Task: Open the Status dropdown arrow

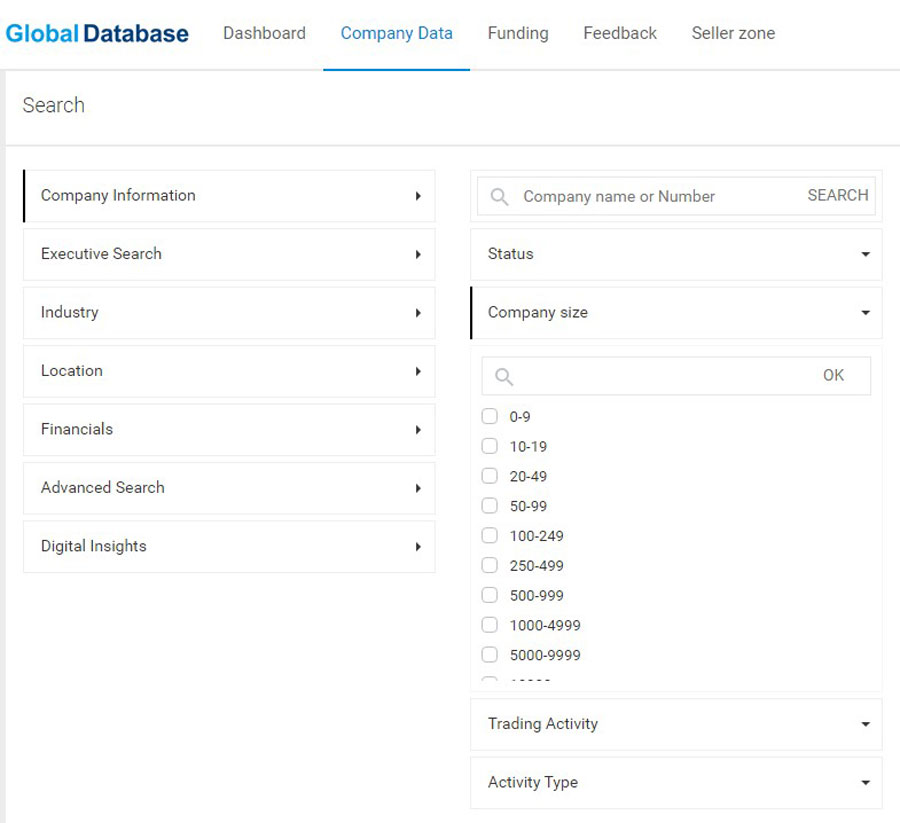Action: click(x=866, y=254)
